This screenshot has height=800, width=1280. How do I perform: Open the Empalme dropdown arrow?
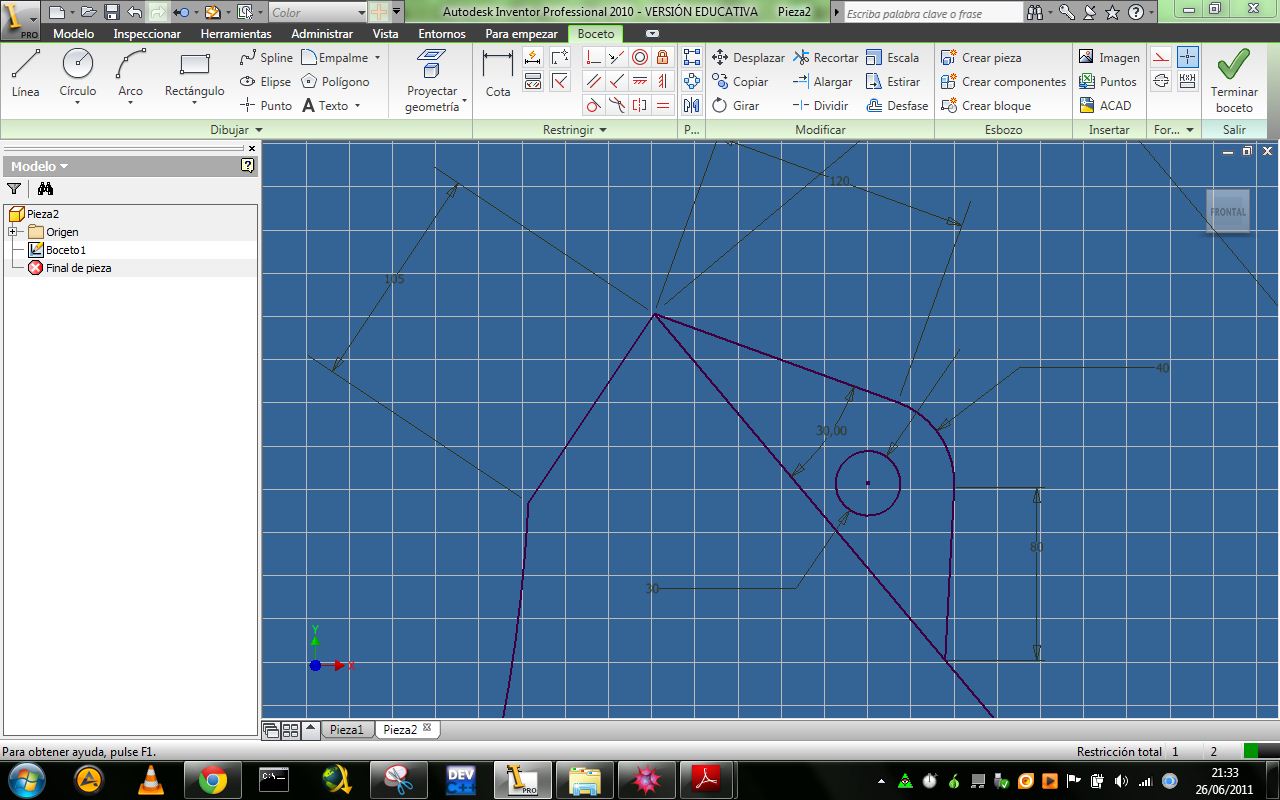coord(377,58)
